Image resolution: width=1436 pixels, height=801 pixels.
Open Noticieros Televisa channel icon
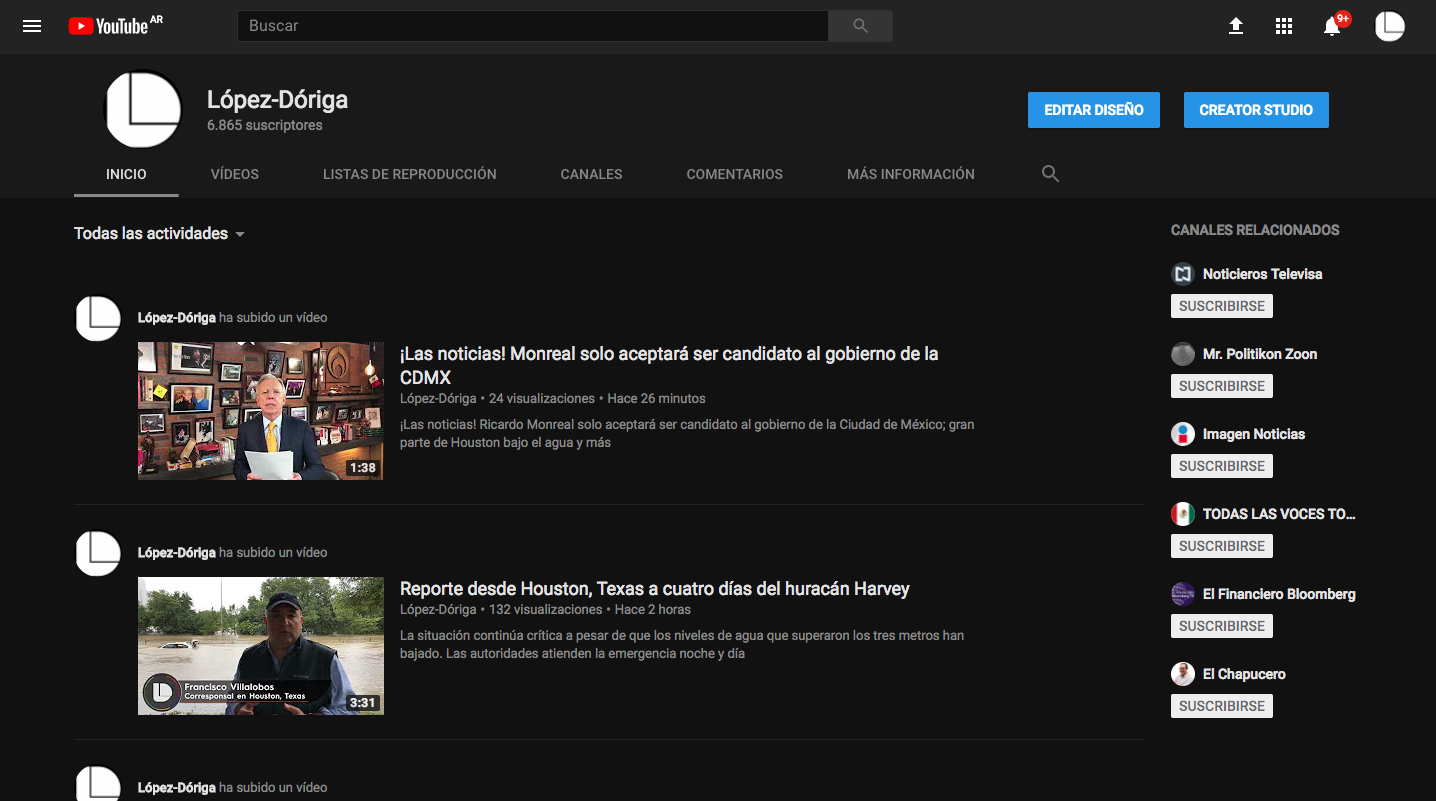pos(1183,274)
